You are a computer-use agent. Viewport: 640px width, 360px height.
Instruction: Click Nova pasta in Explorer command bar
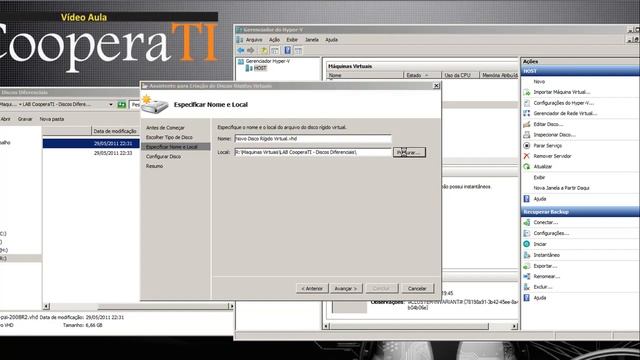52,119
